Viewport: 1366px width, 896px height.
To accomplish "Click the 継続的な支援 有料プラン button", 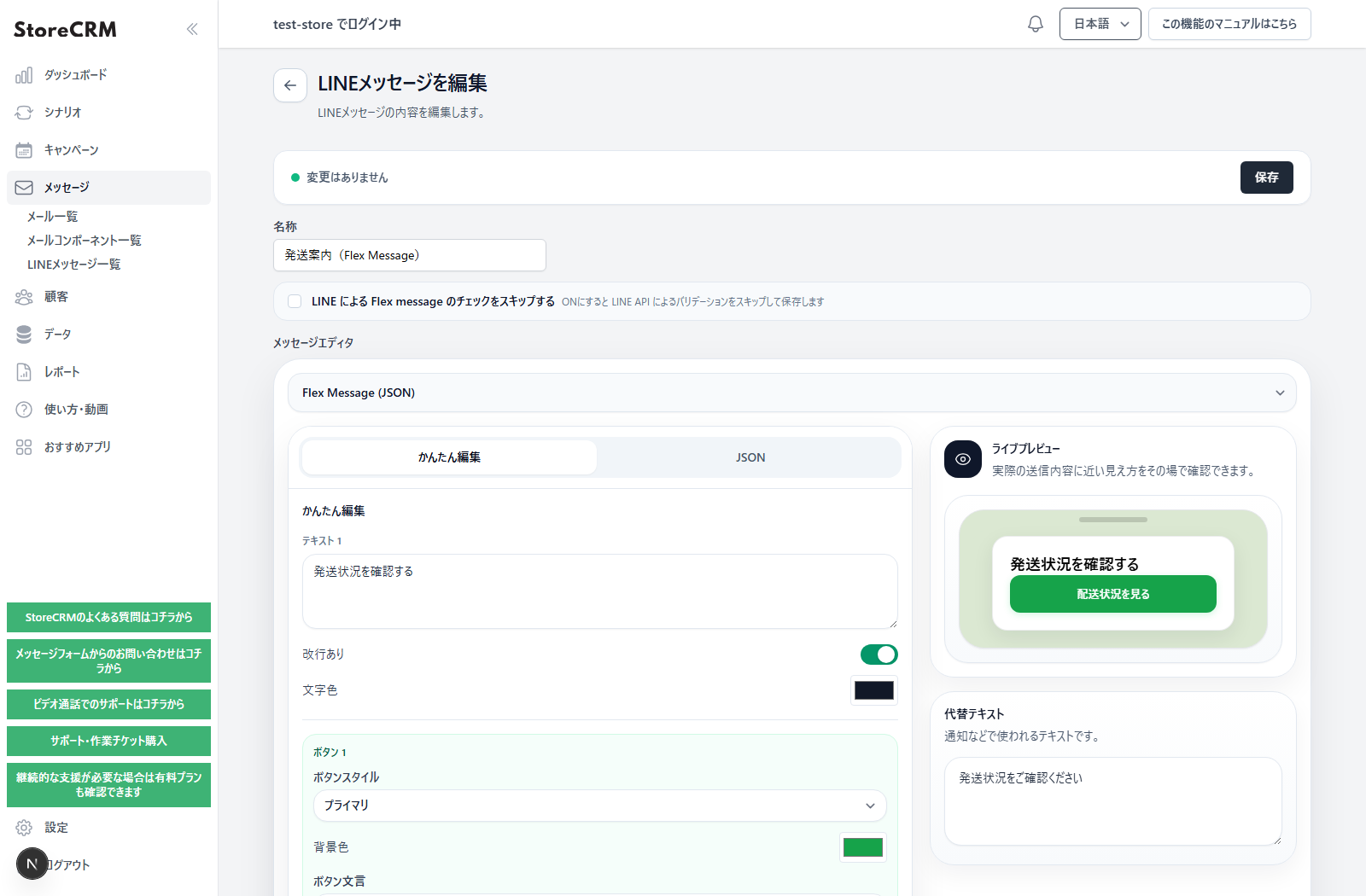I will pyautogui.click(x=108, y=784).
